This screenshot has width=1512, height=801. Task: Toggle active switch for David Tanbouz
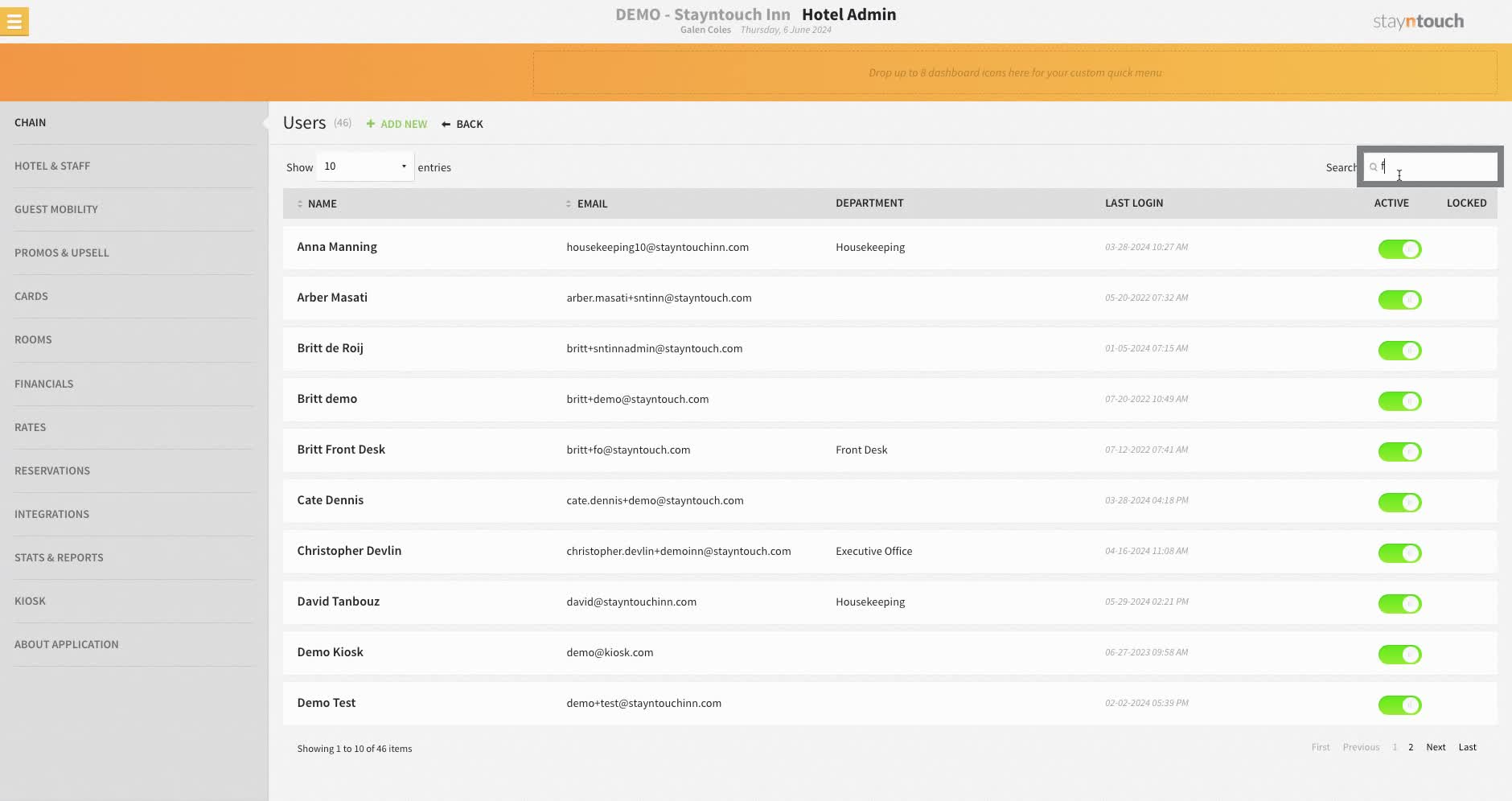[x=1399, y=604]
